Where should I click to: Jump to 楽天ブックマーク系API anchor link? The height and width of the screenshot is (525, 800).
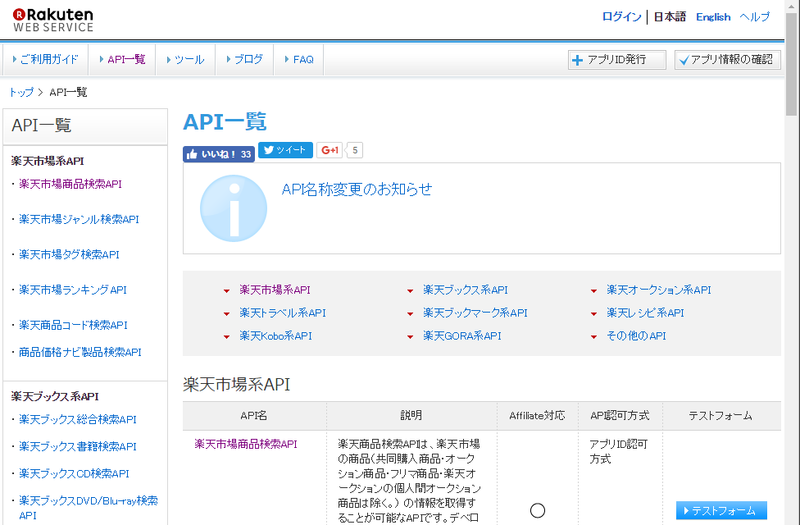[x=474, y=313]
